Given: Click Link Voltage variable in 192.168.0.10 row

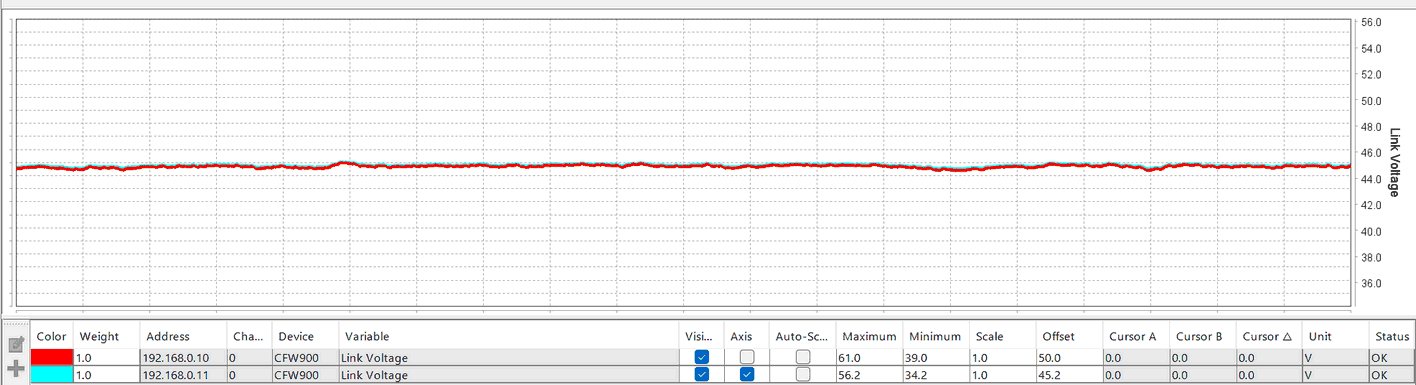Looking at the screenshot, I should (509, 357).
